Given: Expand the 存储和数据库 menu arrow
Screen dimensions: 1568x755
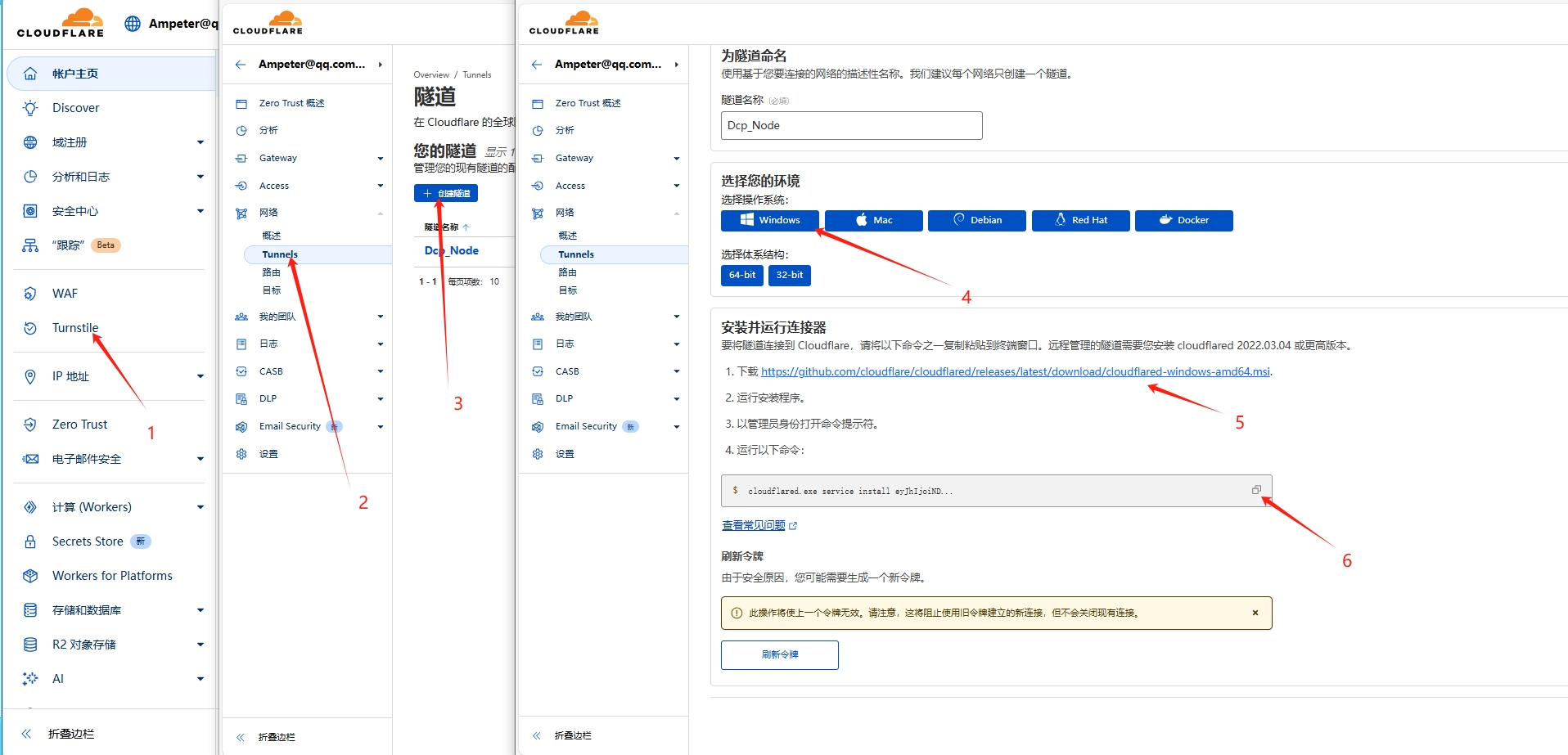Looking at the screenshot, I should click(201, 610).
